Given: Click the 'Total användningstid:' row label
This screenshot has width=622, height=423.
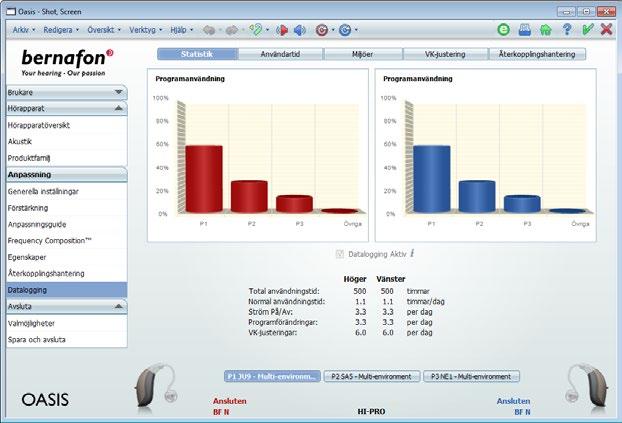Looking at the screenshot, I should (x=284, y=291).
